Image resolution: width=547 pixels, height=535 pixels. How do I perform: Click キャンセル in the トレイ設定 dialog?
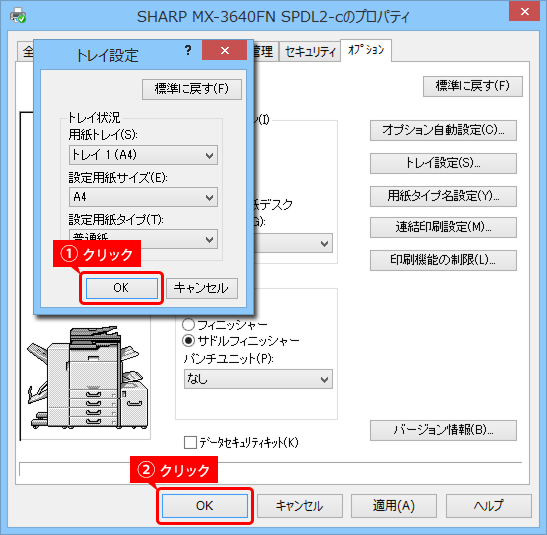click(202, 288)
